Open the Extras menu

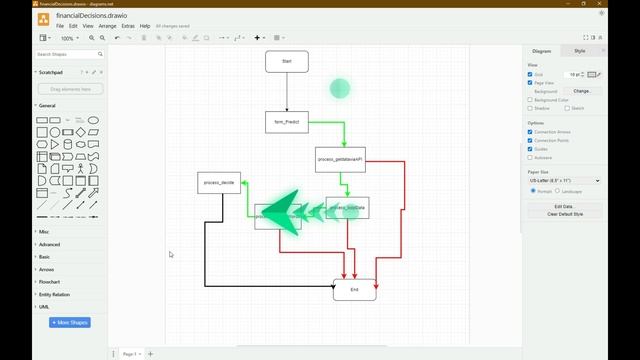point(128,26)
